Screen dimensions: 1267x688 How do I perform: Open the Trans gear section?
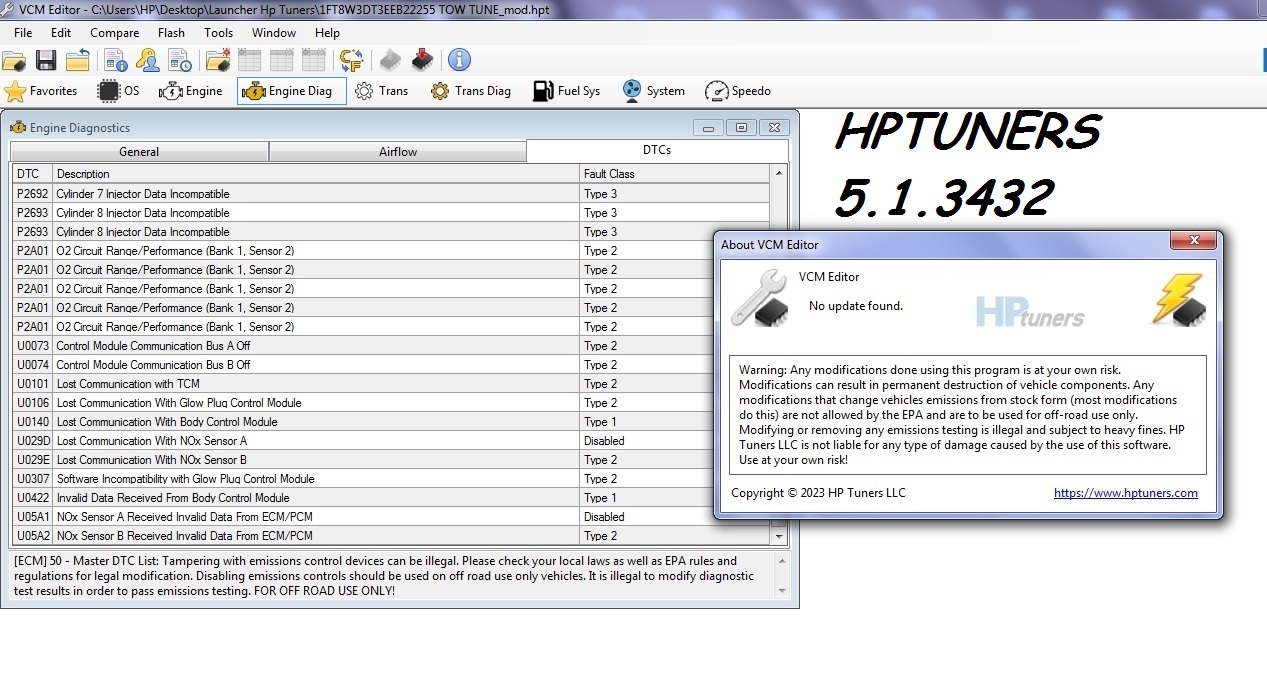[382, 91]
